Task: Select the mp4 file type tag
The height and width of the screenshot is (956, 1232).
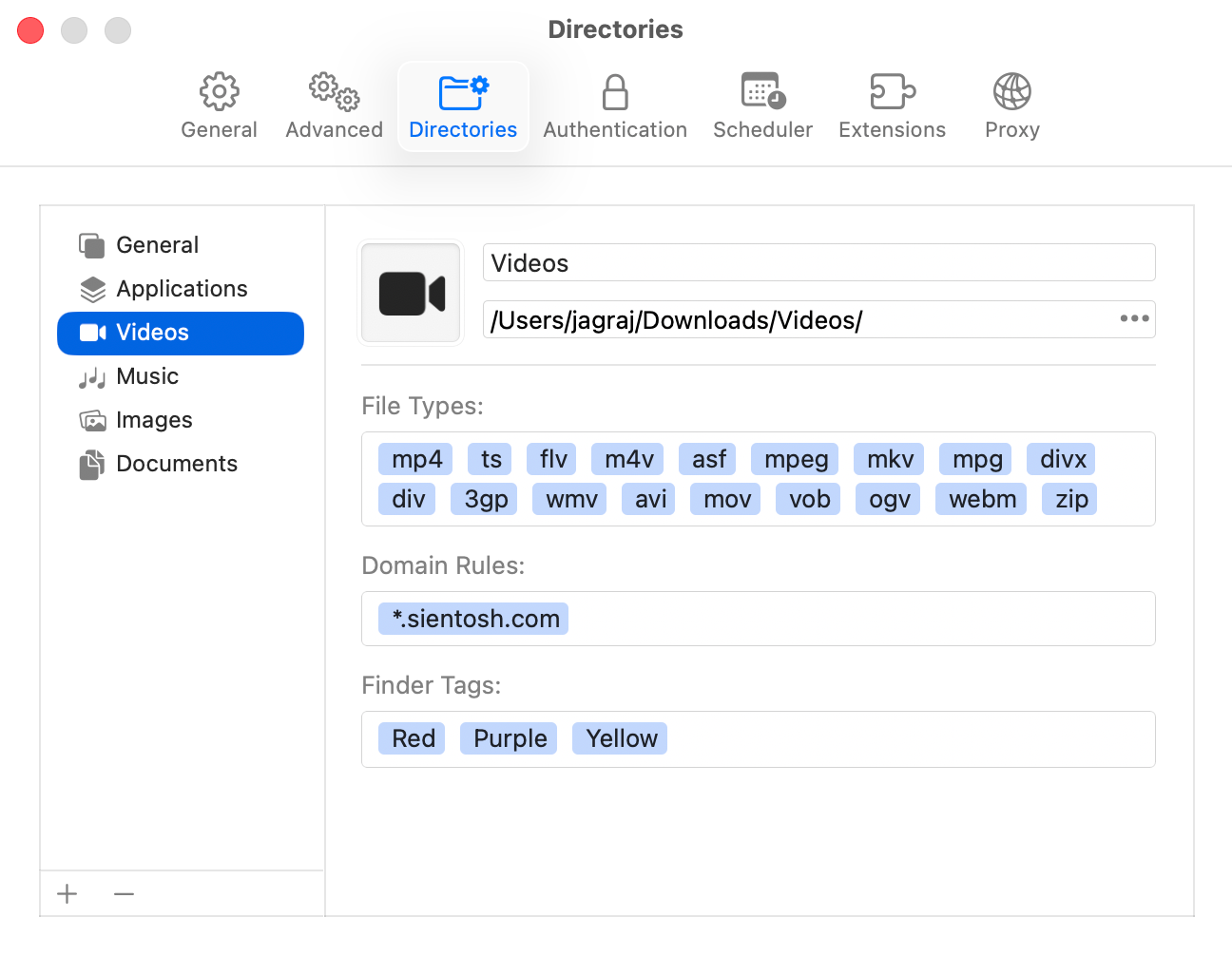Action: click(x=414, y=459)
